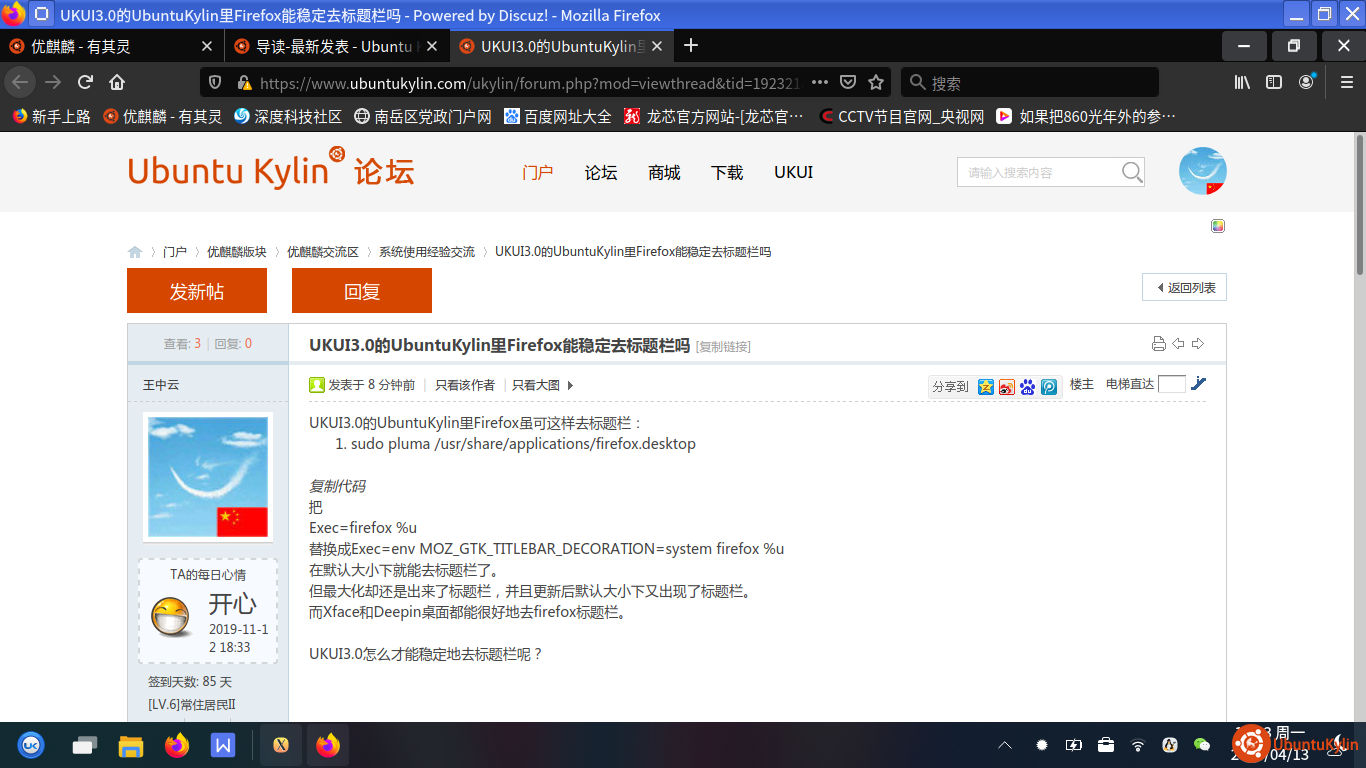Screen dimensions: 1366x768
Task: Open the 门户 navigation menu item
Action: 538,172
